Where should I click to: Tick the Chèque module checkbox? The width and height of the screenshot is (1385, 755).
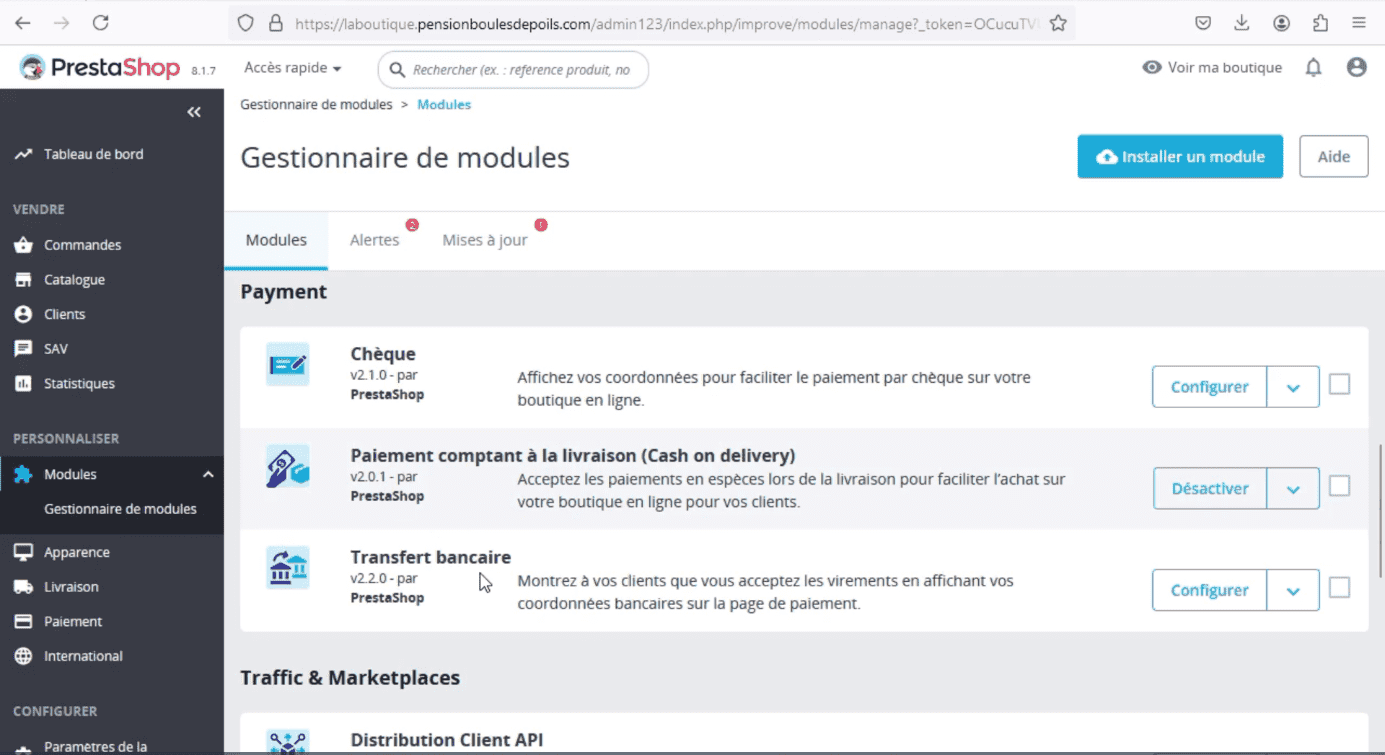1339,384
